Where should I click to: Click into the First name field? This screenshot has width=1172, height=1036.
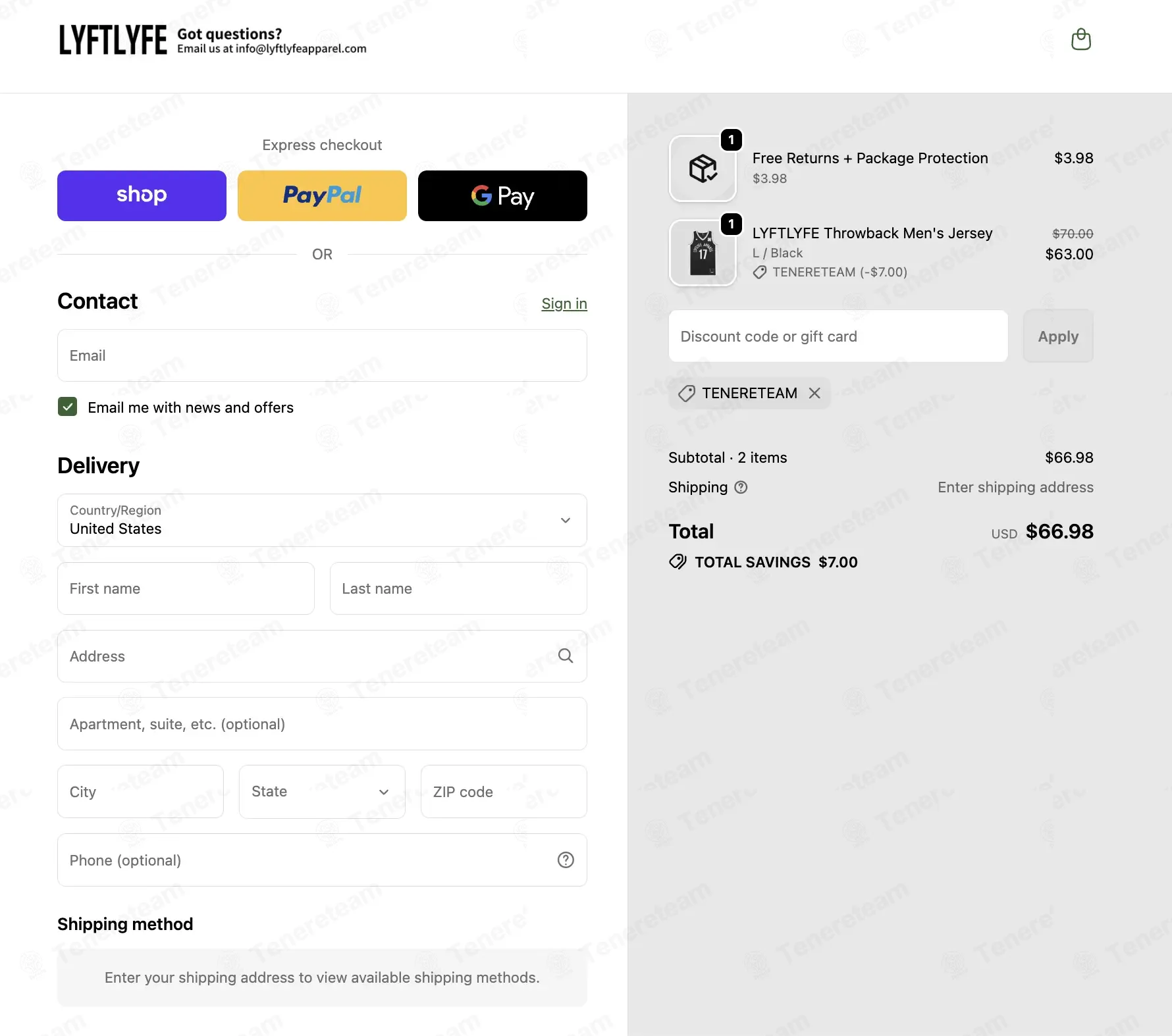click(x=186, y=588)
